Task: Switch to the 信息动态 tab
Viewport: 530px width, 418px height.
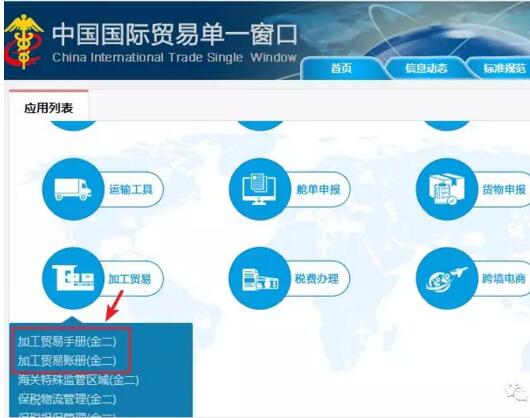Action: click(x=426, y=68)
